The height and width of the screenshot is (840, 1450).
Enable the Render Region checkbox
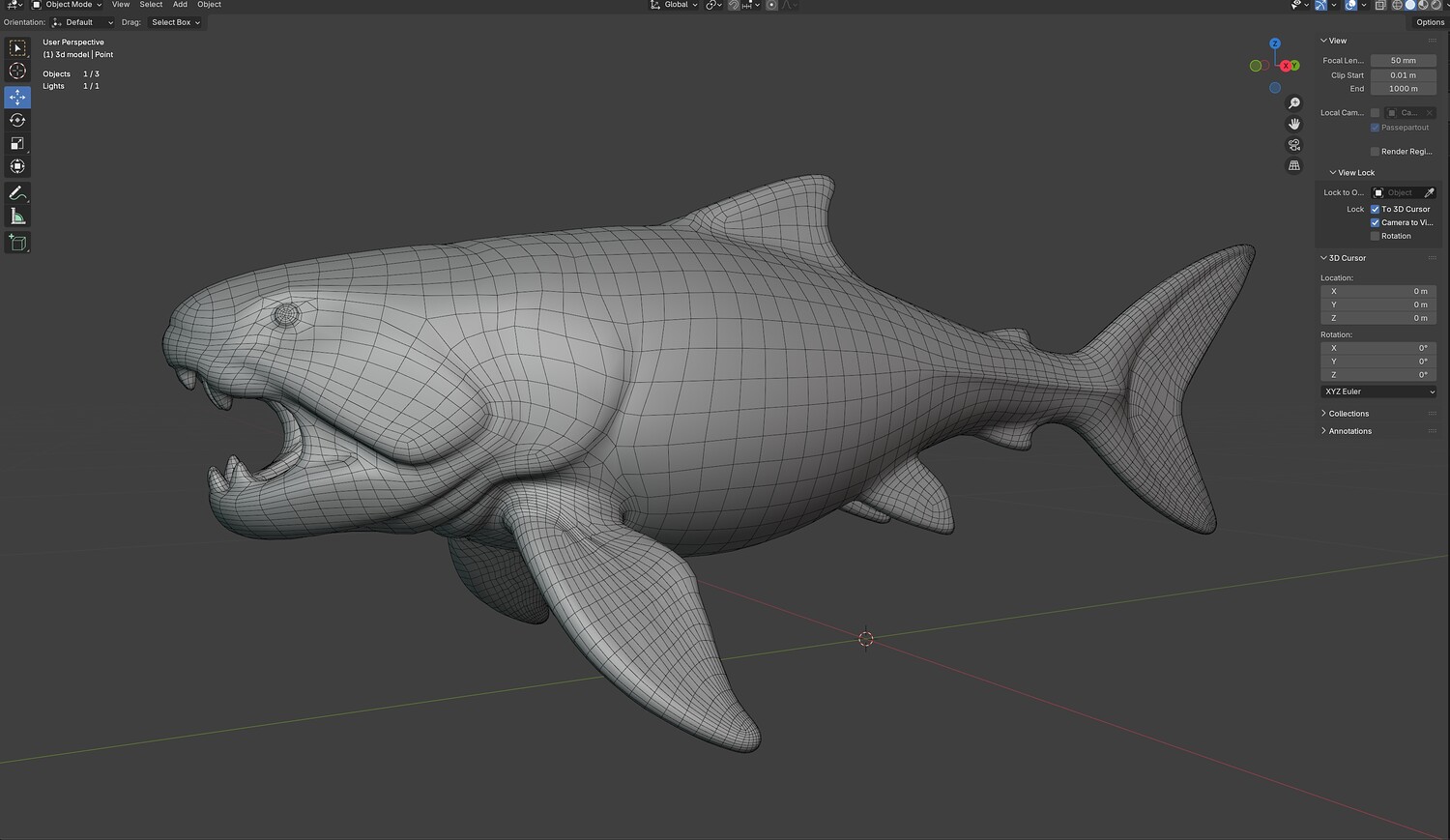[1375, 152]
